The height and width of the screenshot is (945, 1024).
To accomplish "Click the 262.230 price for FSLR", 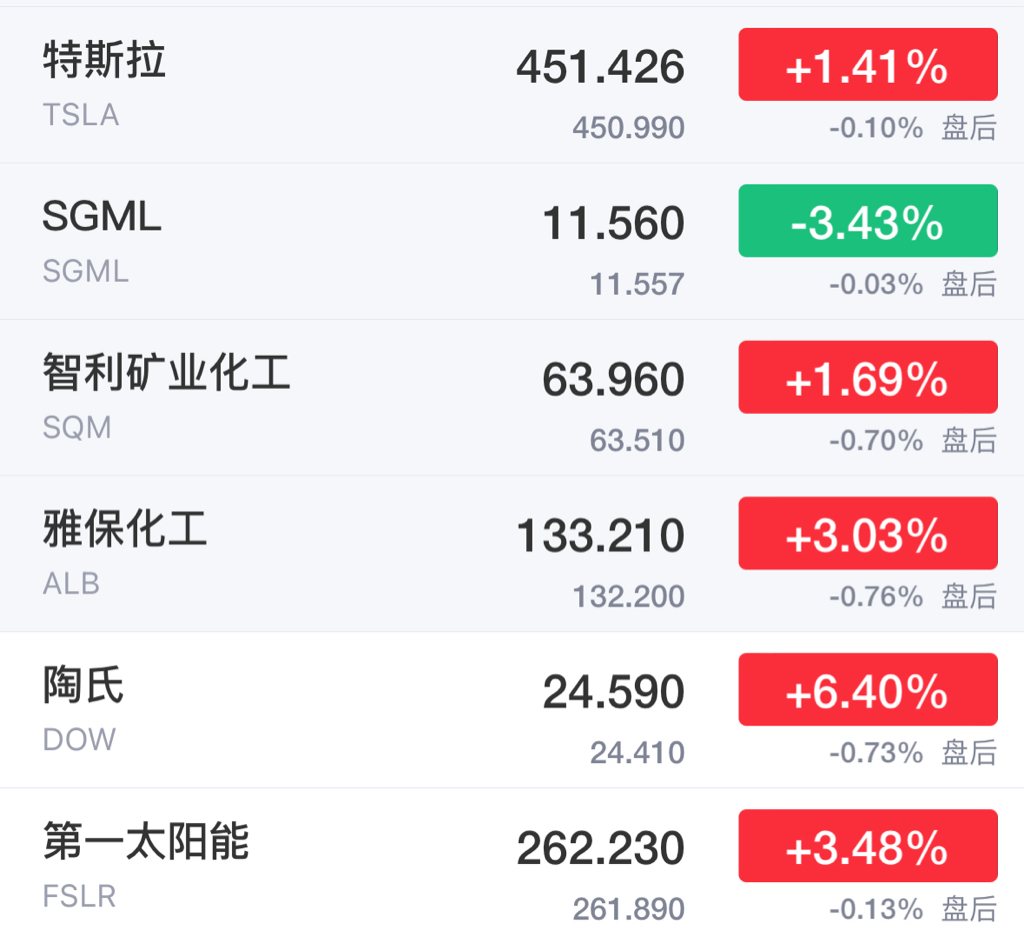I will click(x=600, y=848).
